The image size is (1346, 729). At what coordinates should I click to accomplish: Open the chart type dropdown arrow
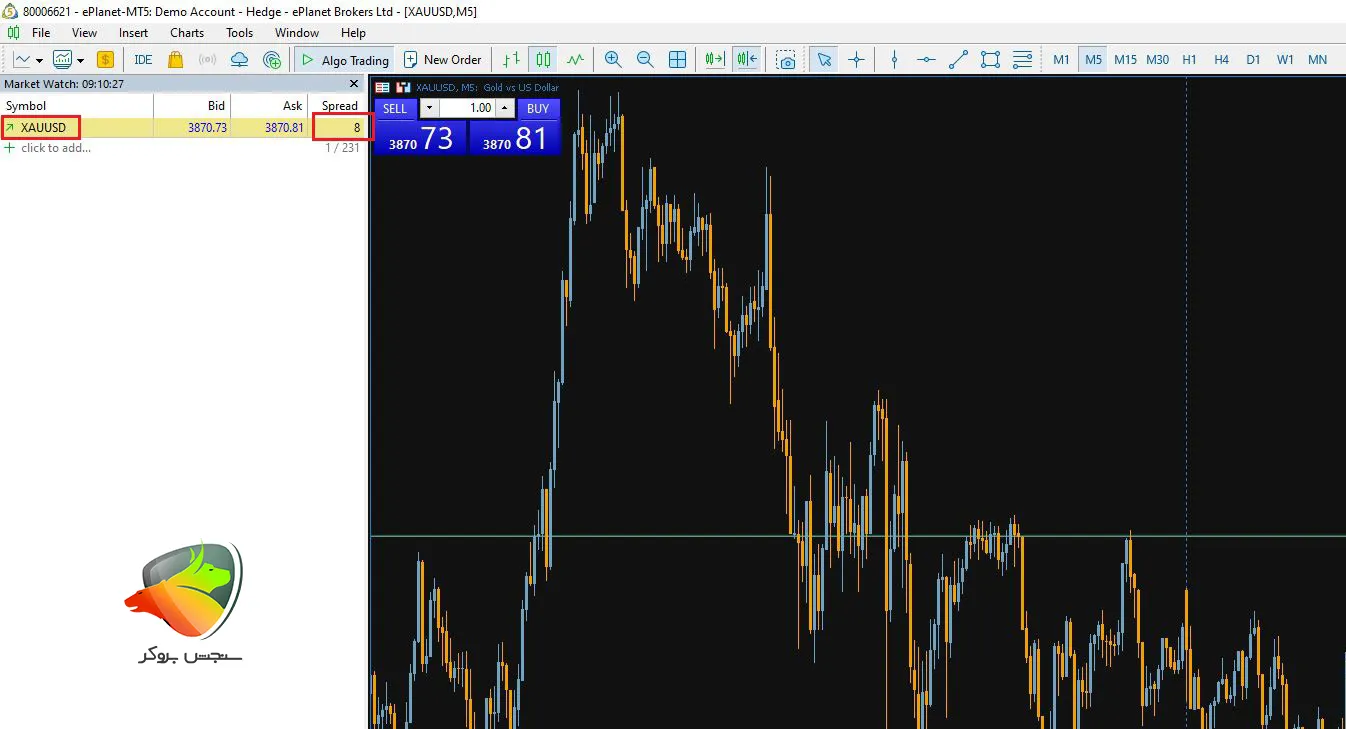pyautogui.click(x=39, y=60)
